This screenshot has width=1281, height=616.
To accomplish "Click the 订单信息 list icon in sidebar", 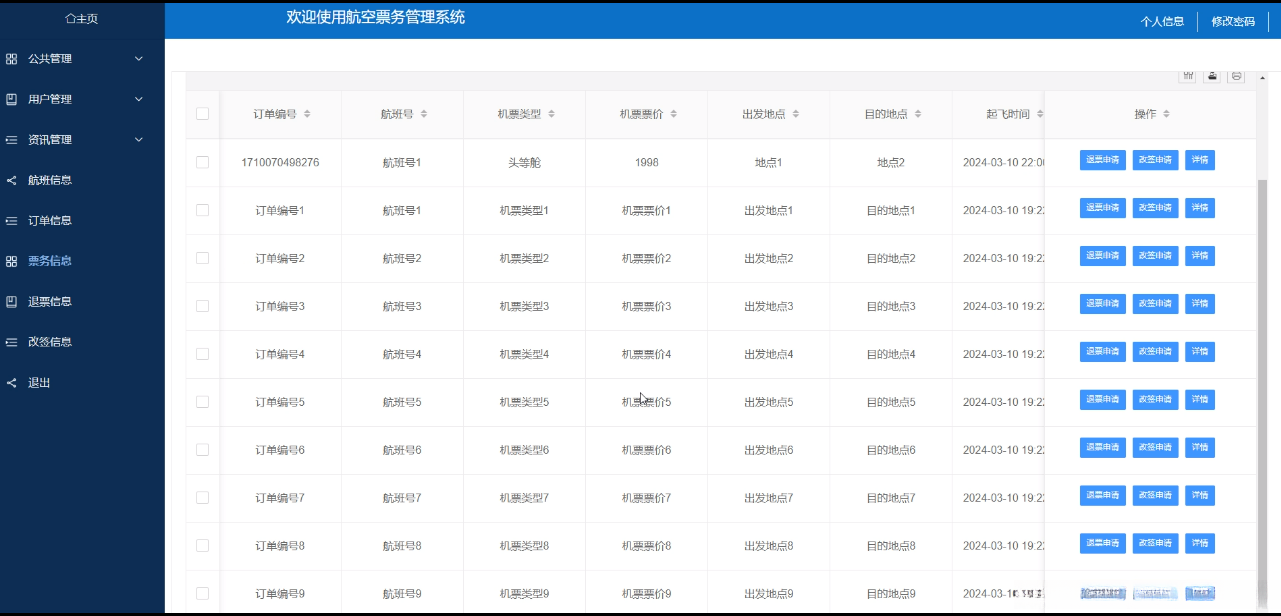I will [12, 220].
